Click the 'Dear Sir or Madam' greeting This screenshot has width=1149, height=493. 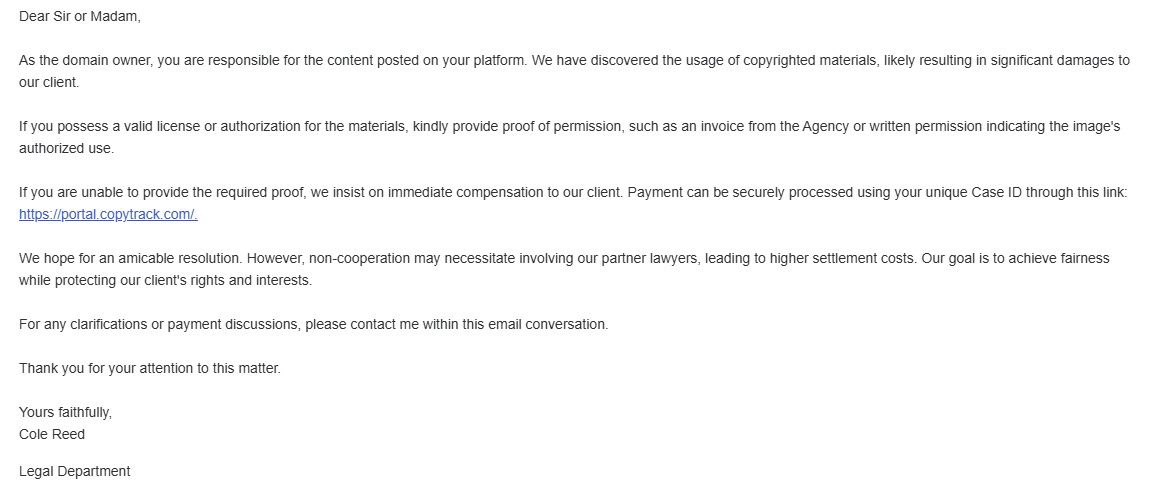(x=80, y=16)
